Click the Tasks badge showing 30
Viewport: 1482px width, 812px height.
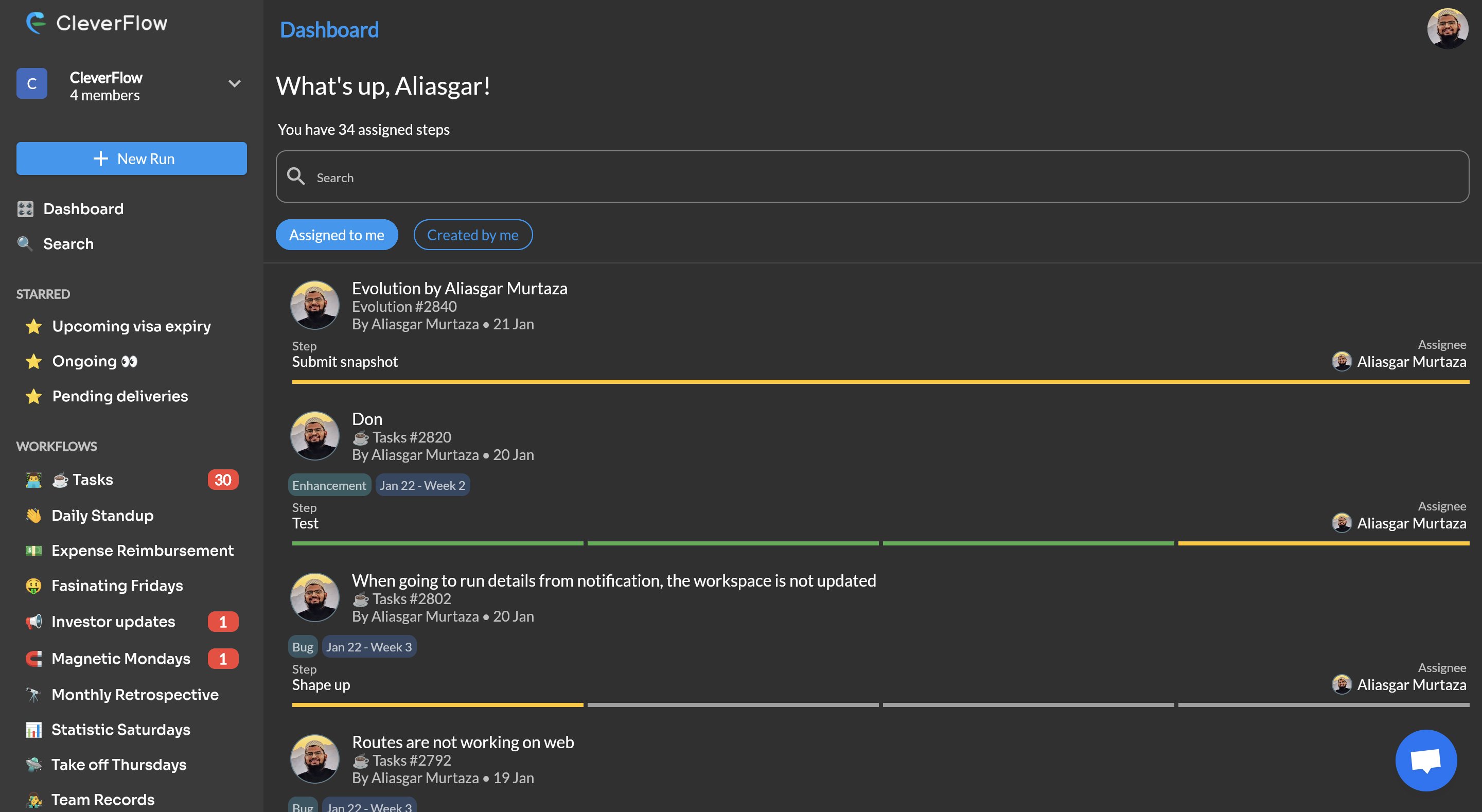[x=223, y=480]
